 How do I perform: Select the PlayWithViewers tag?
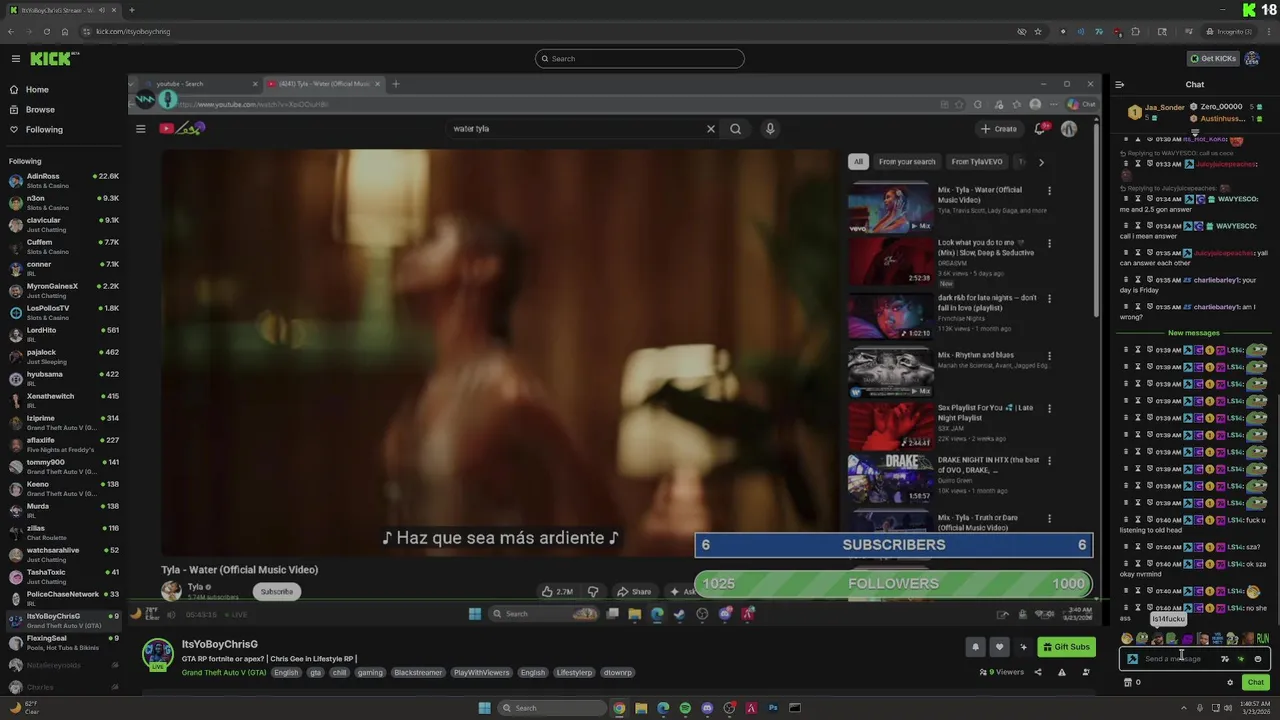pyautogui.click(x=481, y=673)
